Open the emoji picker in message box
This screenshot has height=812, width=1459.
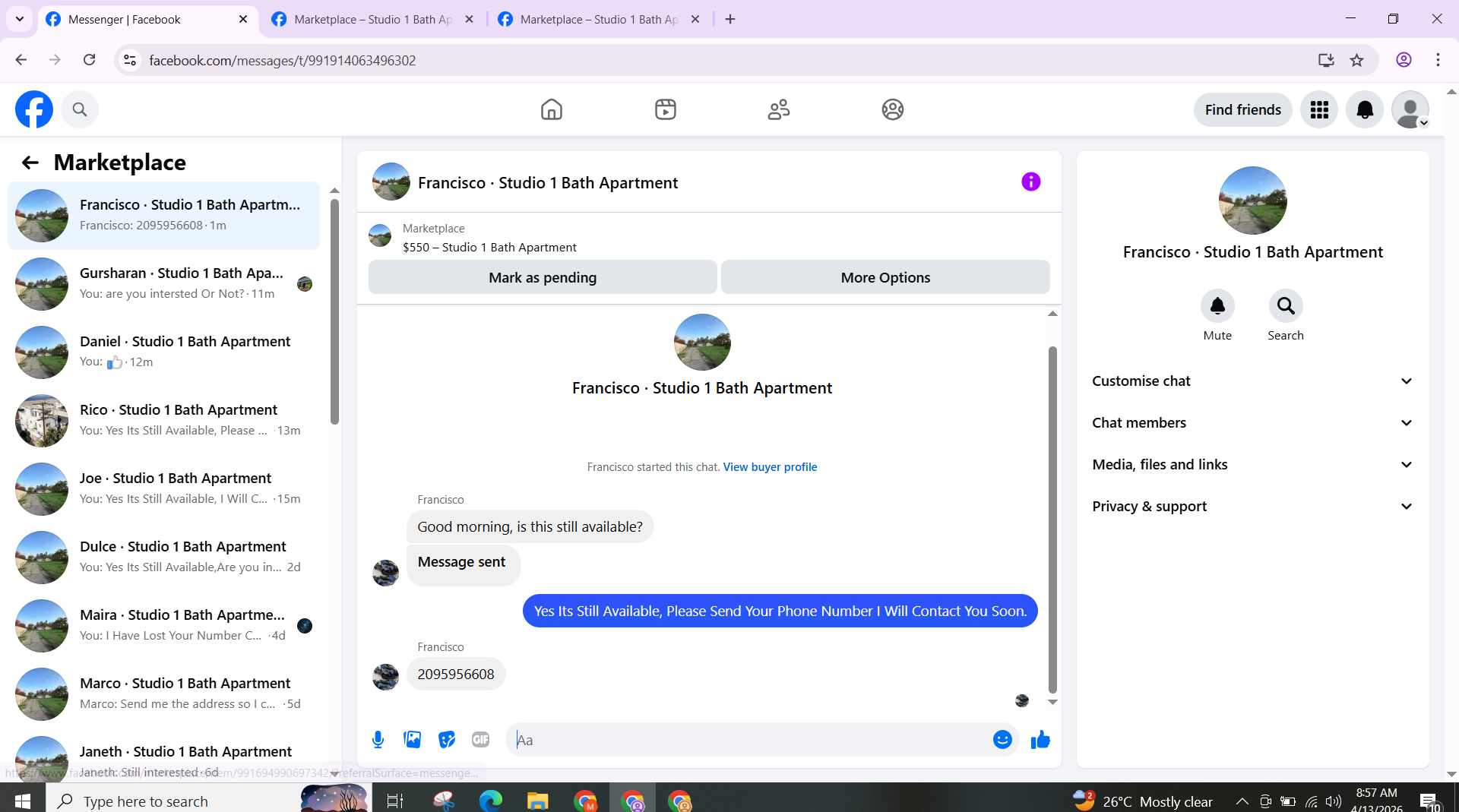(x=1002, y=740)
